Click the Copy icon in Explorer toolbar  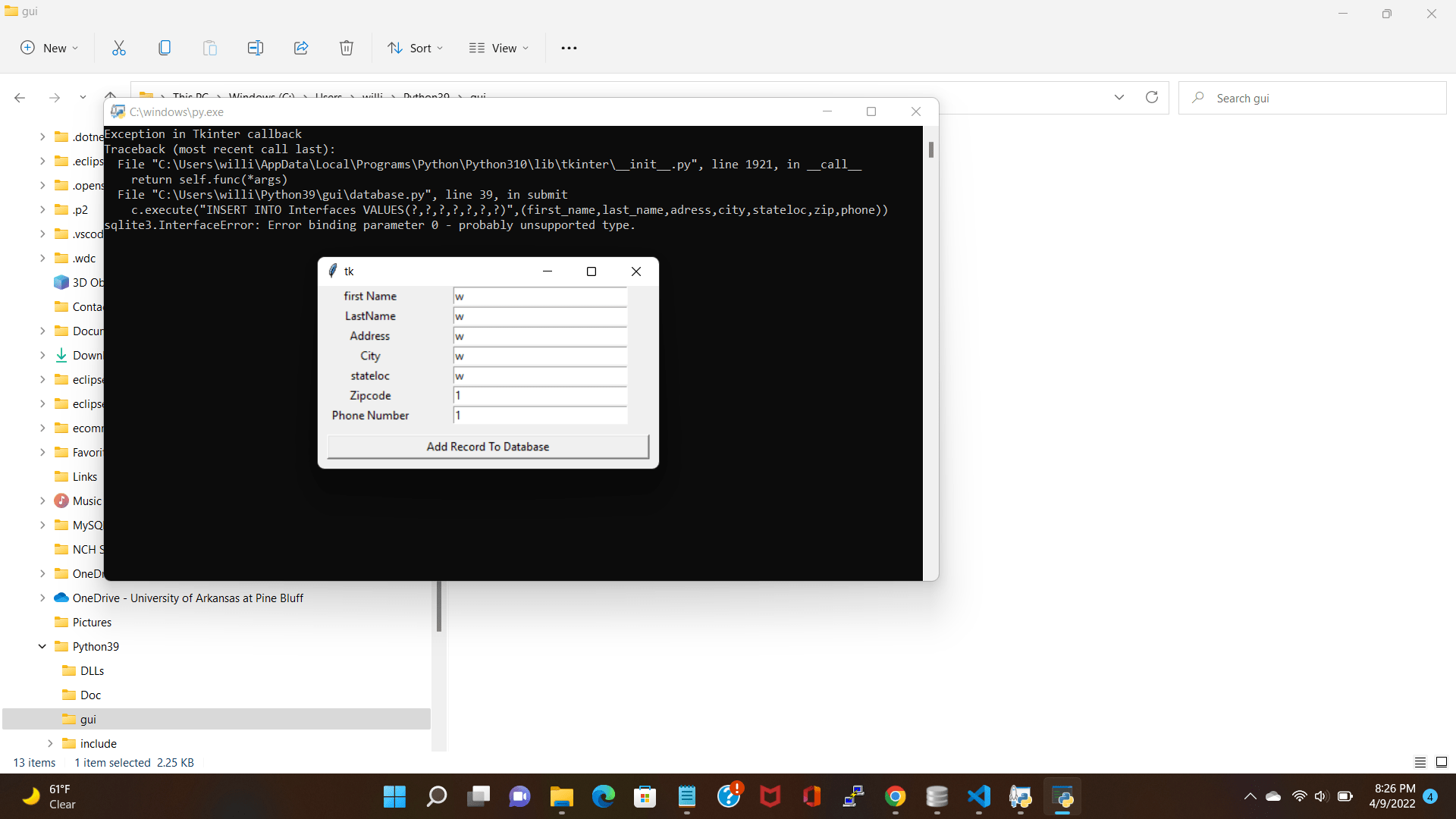click(165, 48)
